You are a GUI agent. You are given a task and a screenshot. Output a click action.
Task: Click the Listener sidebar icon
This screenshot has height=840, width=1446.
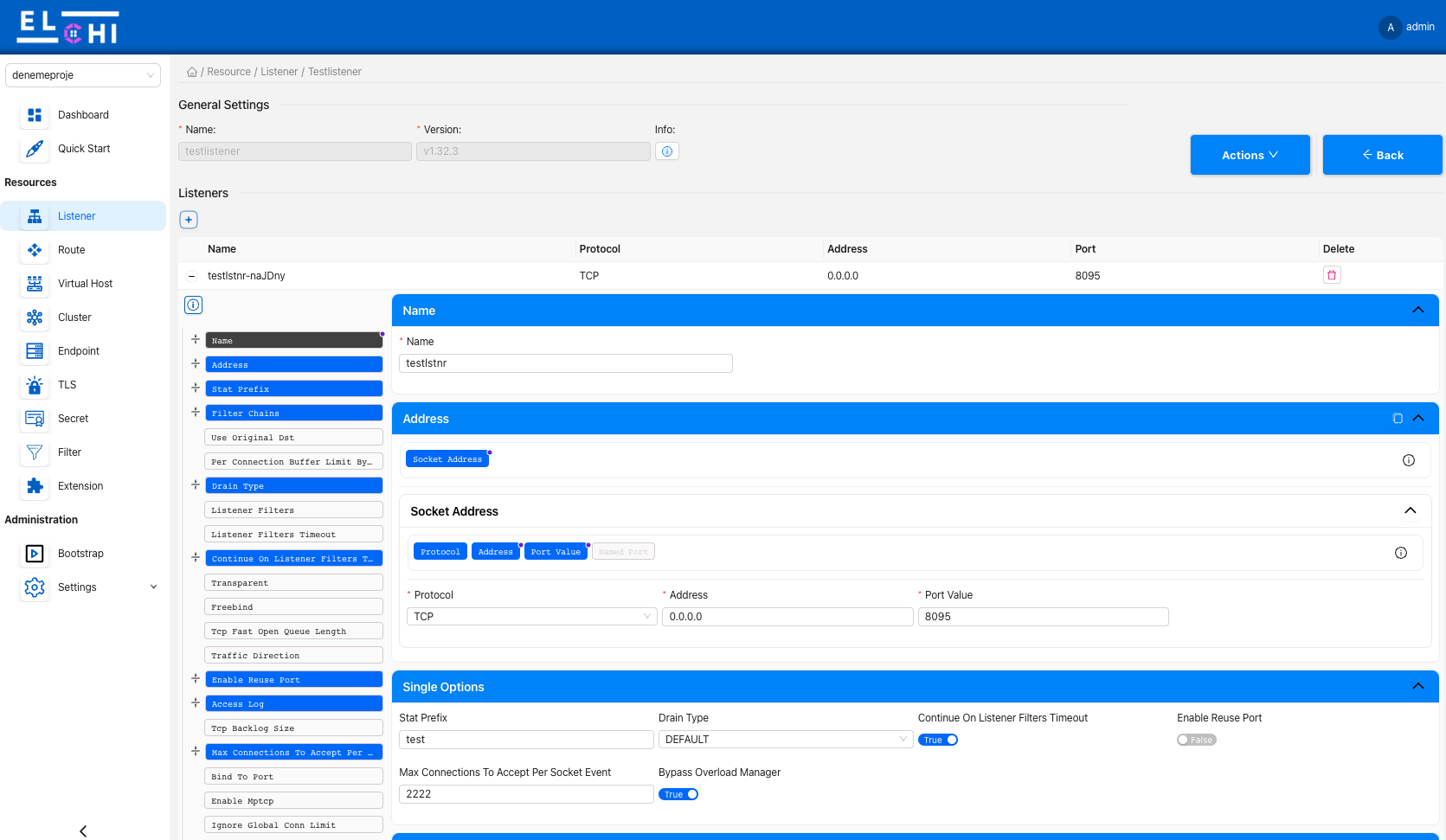[35, 216]
